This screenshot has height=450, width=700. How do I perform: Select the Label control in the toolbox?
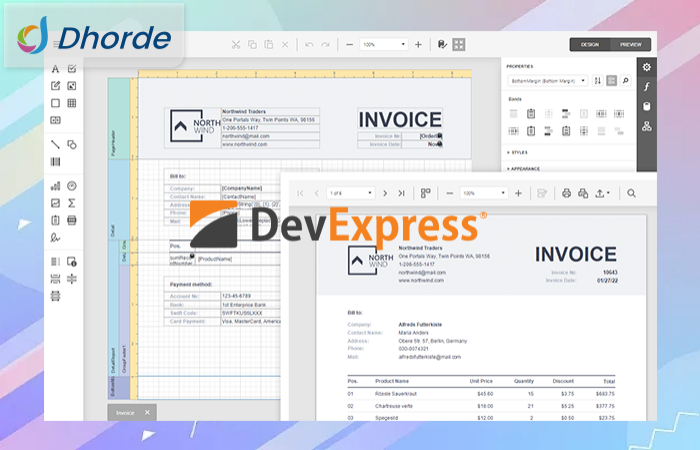click(55, 69)
